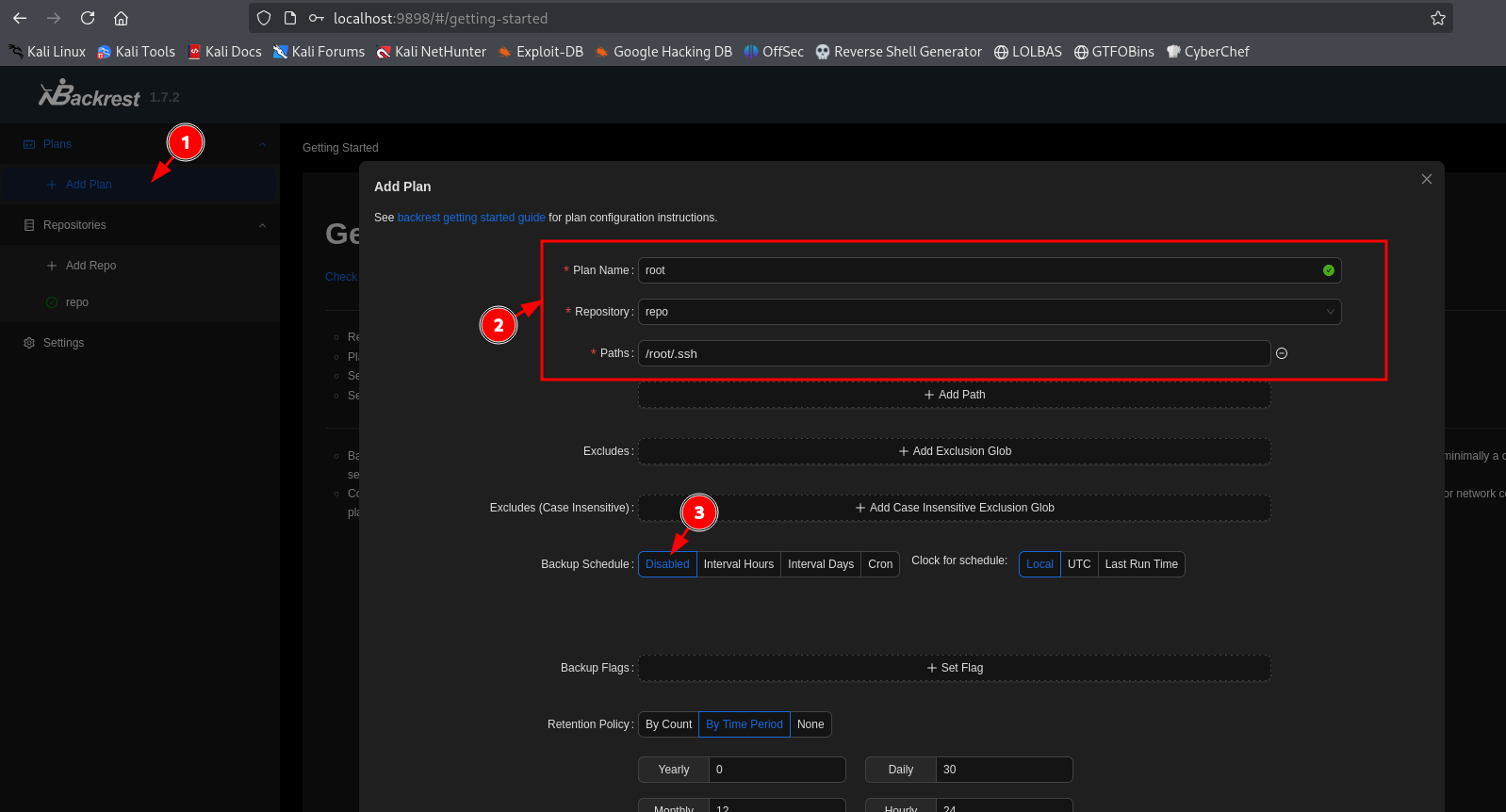Click the Backrest logo
Viewport: 1506px width, 812px height.
click(x=90, y=94)
